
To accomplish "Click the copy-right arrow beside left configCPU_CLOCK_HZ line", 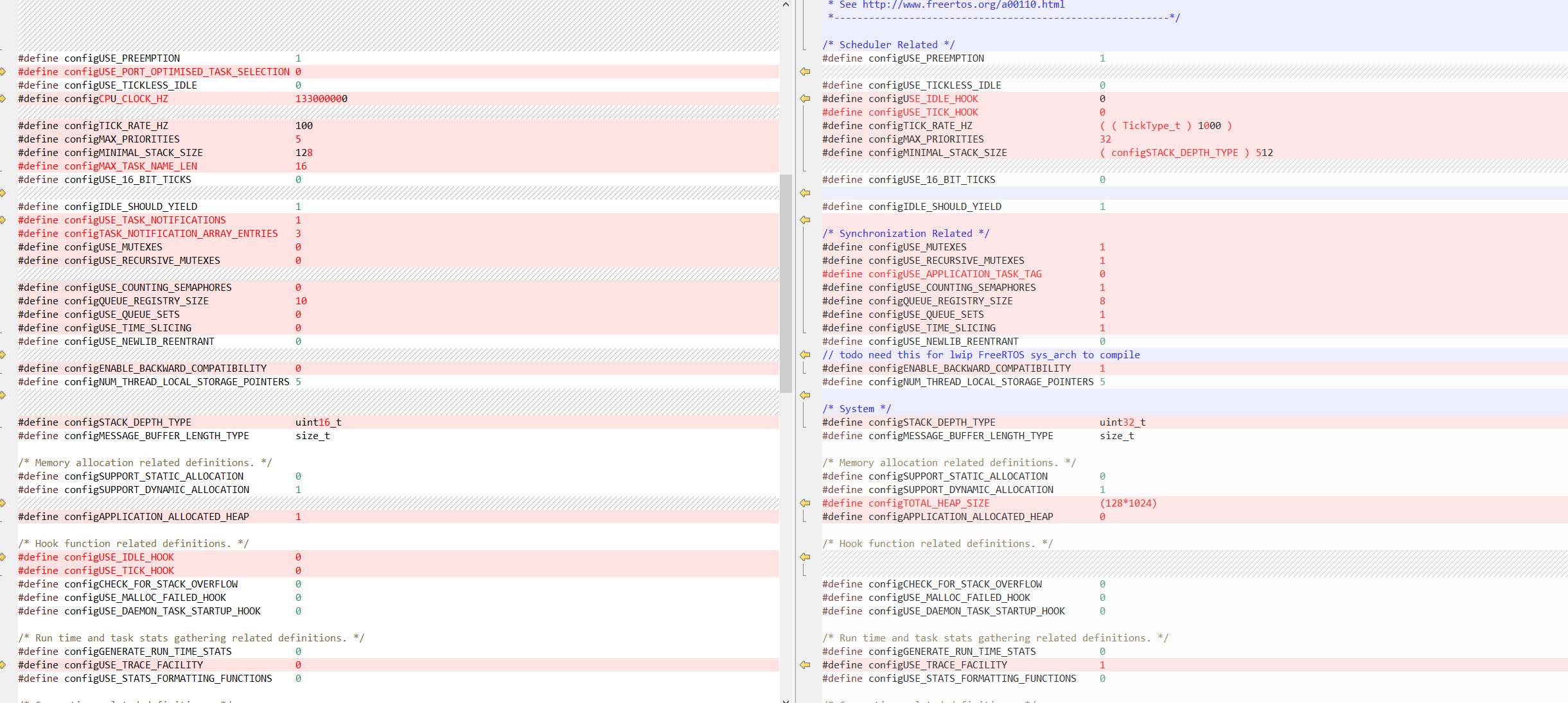I will click(3, 98).
